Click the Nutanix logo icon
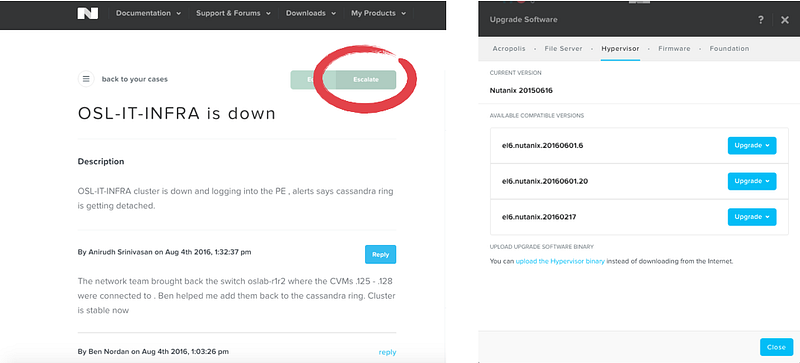The height and width of the screenshot is (363, 800). click(x=88, y=13)
